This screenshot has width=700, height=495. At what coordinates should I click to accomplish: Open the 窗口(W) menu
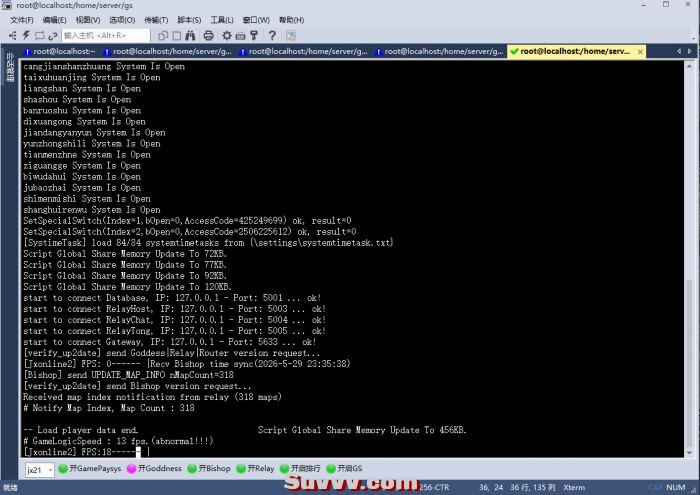tap(256, 20)
